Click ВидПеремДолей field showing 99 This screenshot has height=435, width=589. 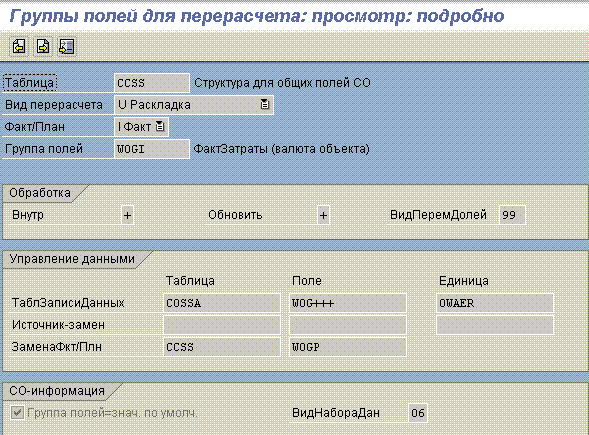pos(512,215)
